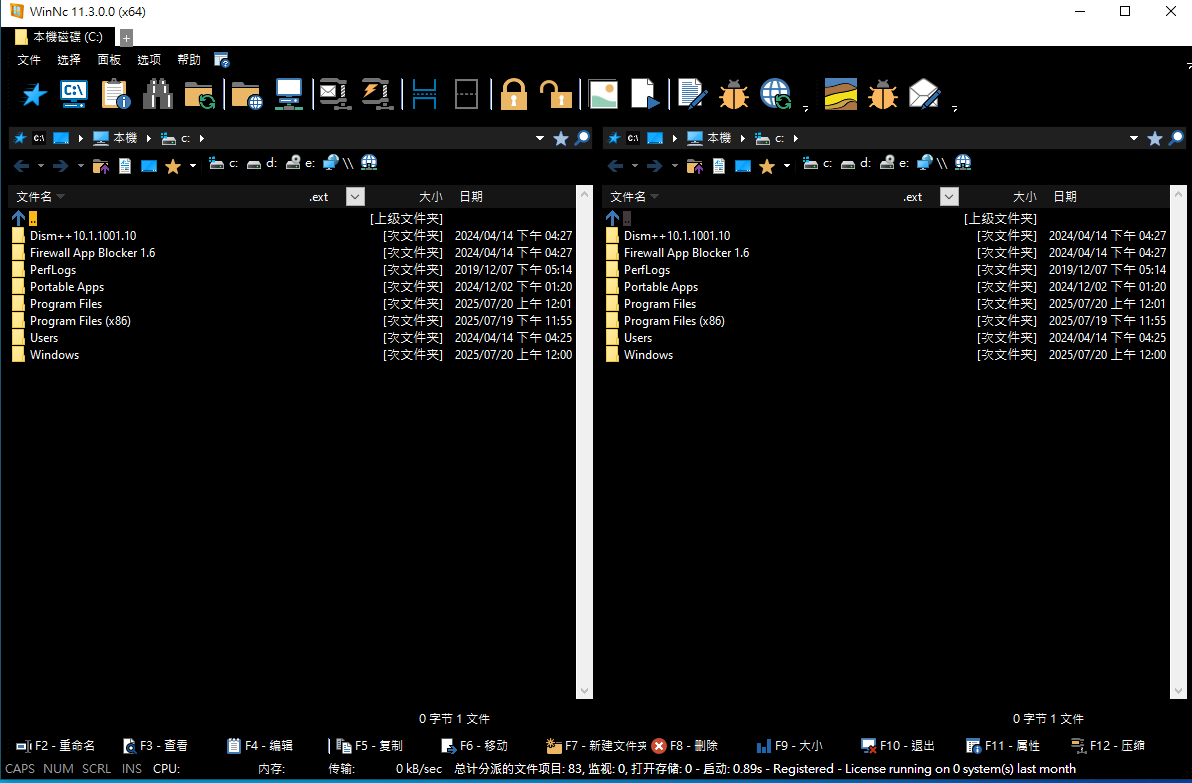This screenshot has width=1192, height=783.
Task: Open the 选择 menu
Action: (69, 59)
